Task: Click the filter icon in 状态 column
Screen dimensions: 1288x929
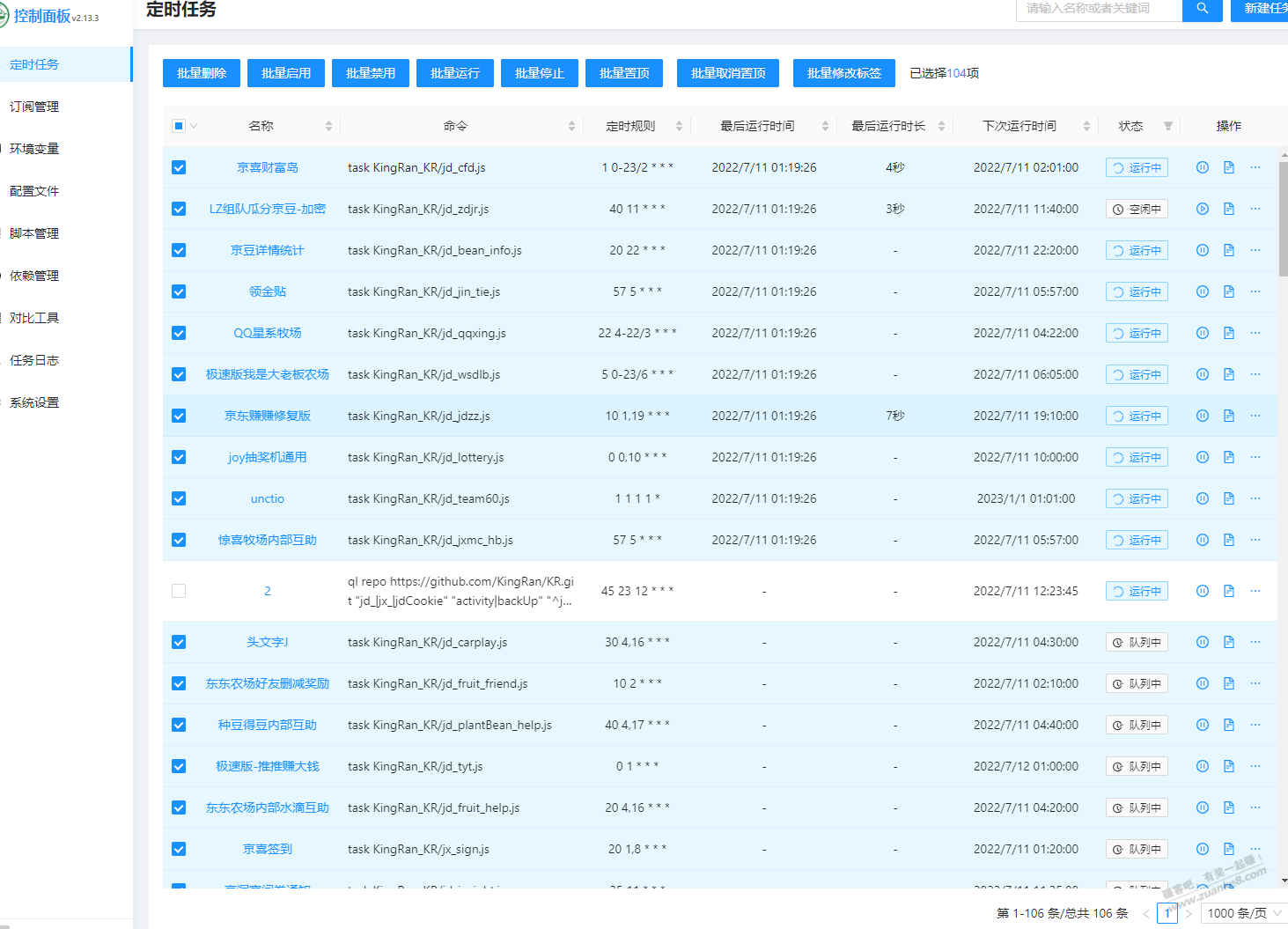Action: point(1167,126)
